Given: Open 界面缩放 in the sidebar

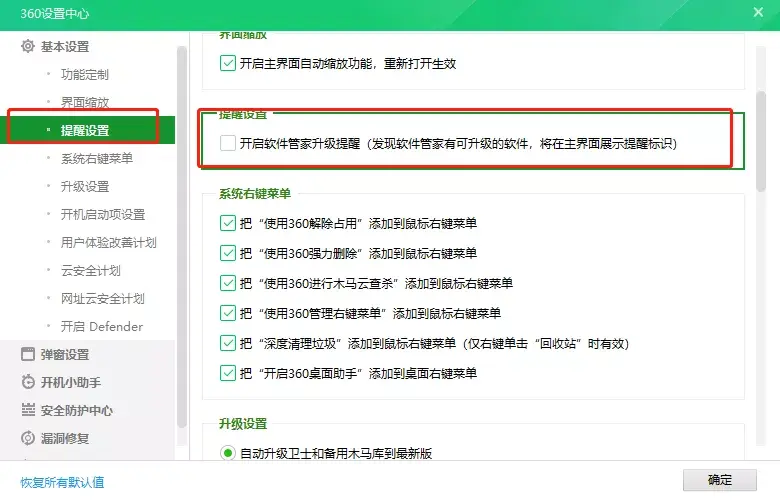Looking at the screenshot, I should click(85, 102).
